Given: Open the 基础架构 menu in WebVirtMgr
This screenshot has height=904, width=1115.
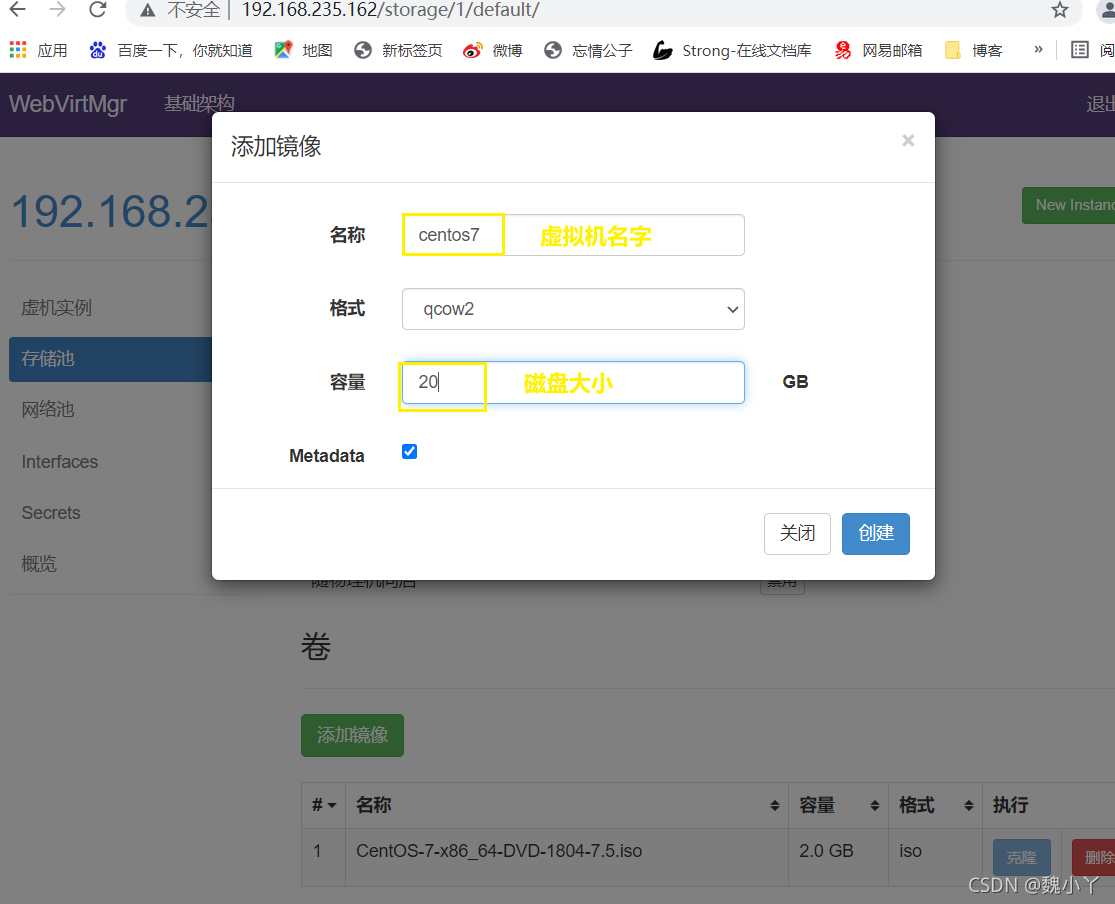Looking at the screenshot, I should pyautogui.click(x=198, y=104).
